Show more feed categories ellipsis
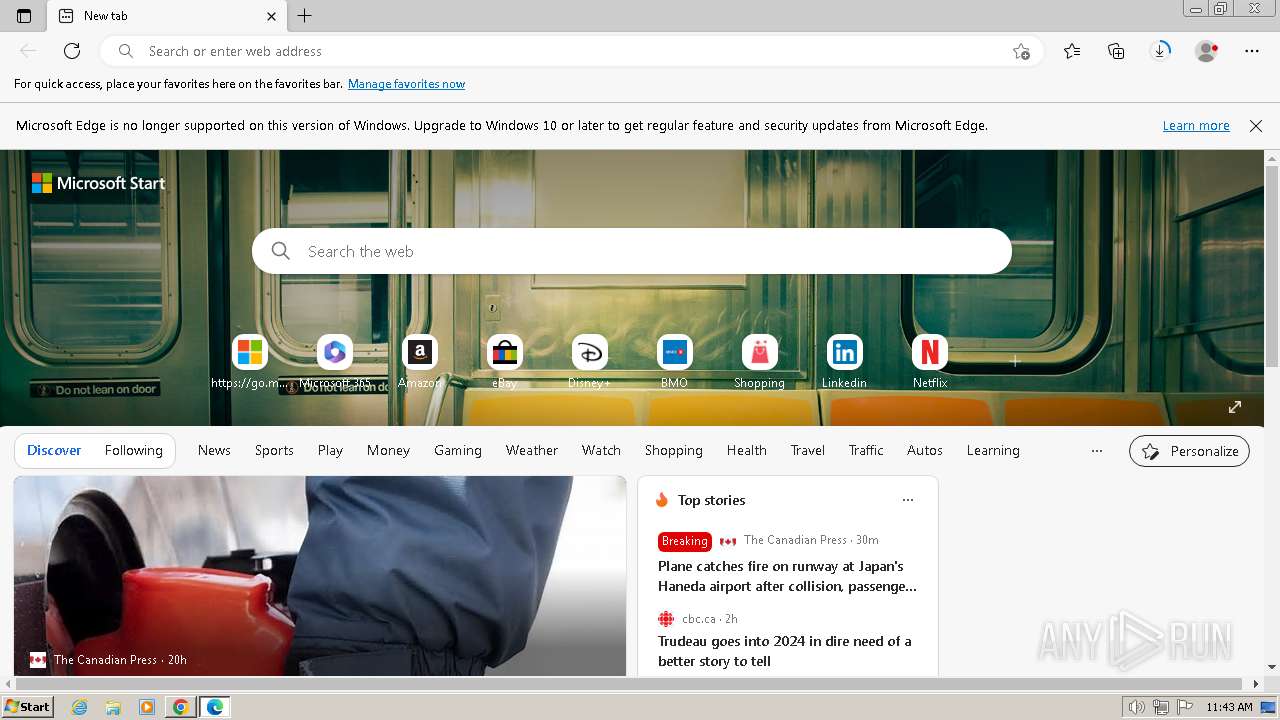 click(1097, 451)
